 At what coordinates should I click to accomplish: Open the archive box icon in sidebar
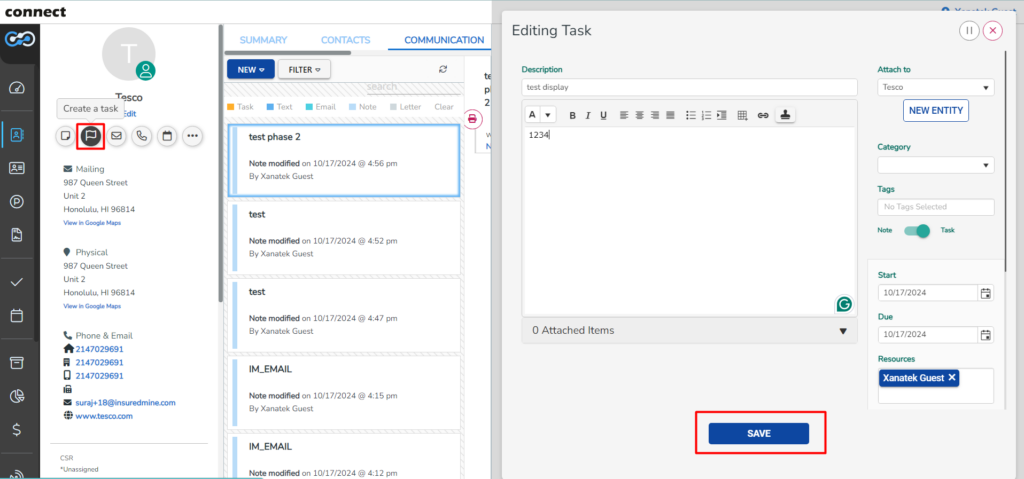18,363
